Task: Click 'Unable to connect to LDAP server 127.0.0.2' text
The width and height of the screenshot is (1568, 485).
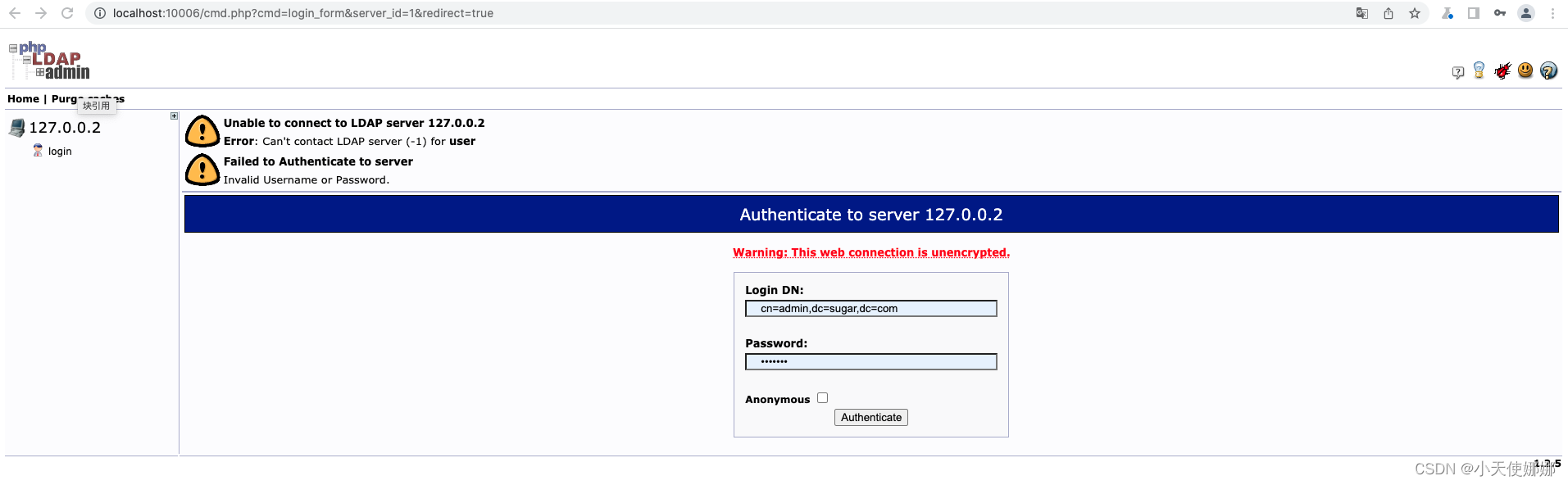Action: 354,123
